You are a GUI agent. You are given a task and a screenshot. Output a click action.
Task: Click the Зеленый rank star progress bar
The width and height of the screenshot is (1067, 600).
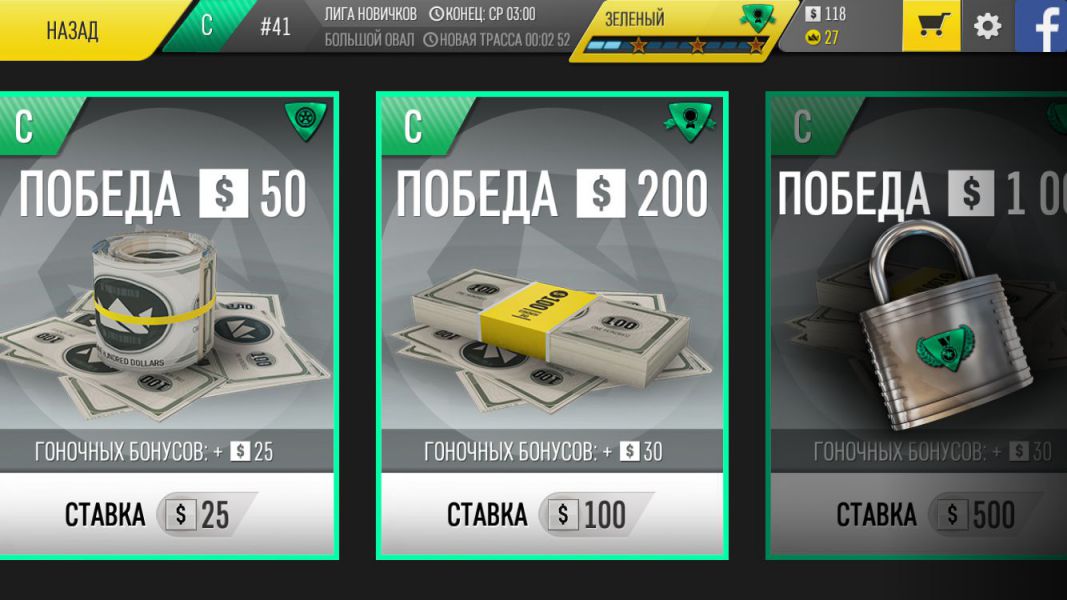(674, 46)
